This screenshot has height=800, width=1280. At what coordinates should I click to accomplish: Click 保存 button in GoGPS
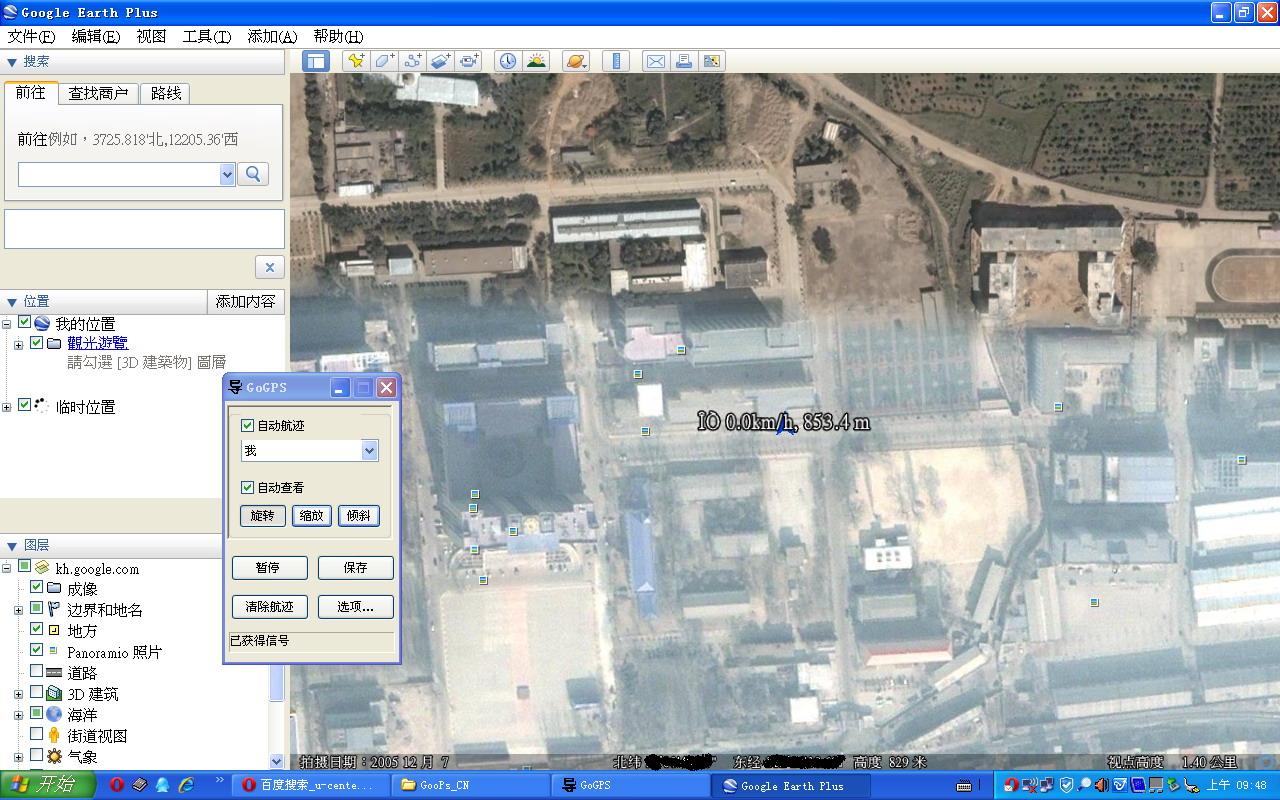click(x=355, y=567)
